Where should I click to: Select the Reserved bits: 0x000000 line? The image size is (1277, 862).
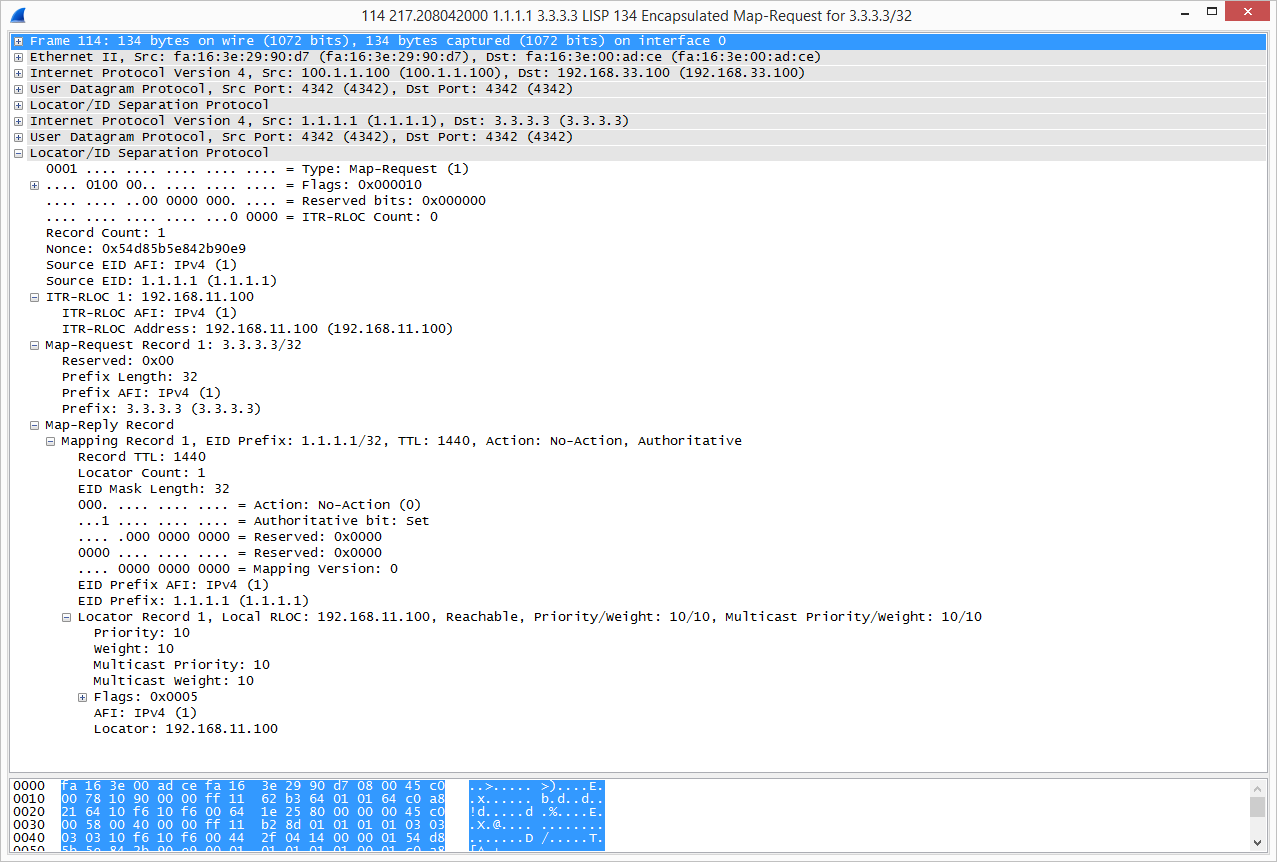point(266,201)
